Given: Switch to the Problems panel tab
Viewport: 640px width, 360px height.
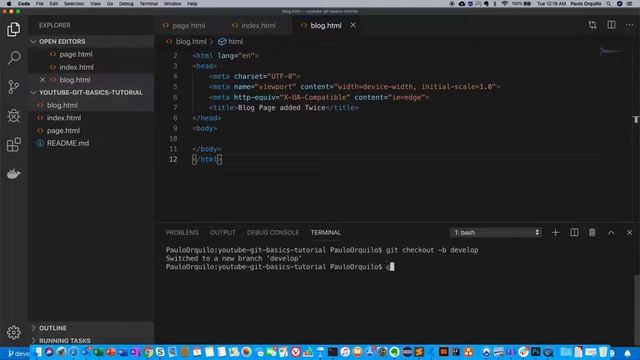Looking at the screenshot, I should click(x=182, y=233).
